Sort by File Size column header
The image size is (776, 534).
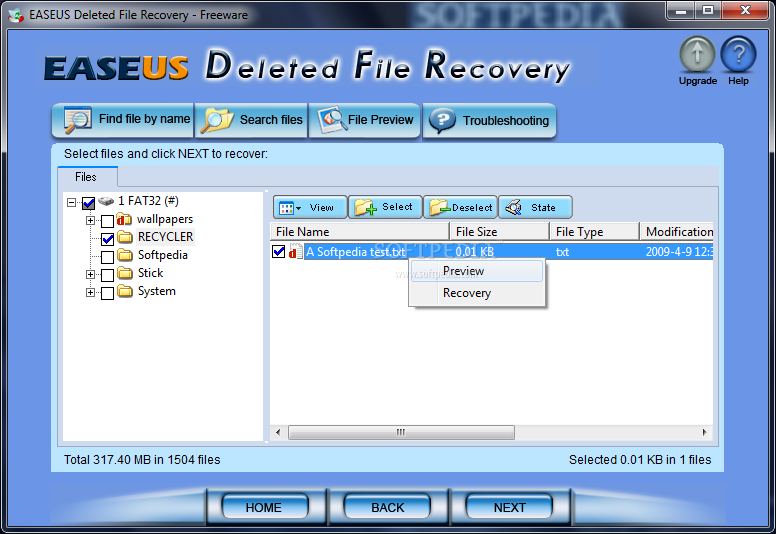tap(500, 232)
